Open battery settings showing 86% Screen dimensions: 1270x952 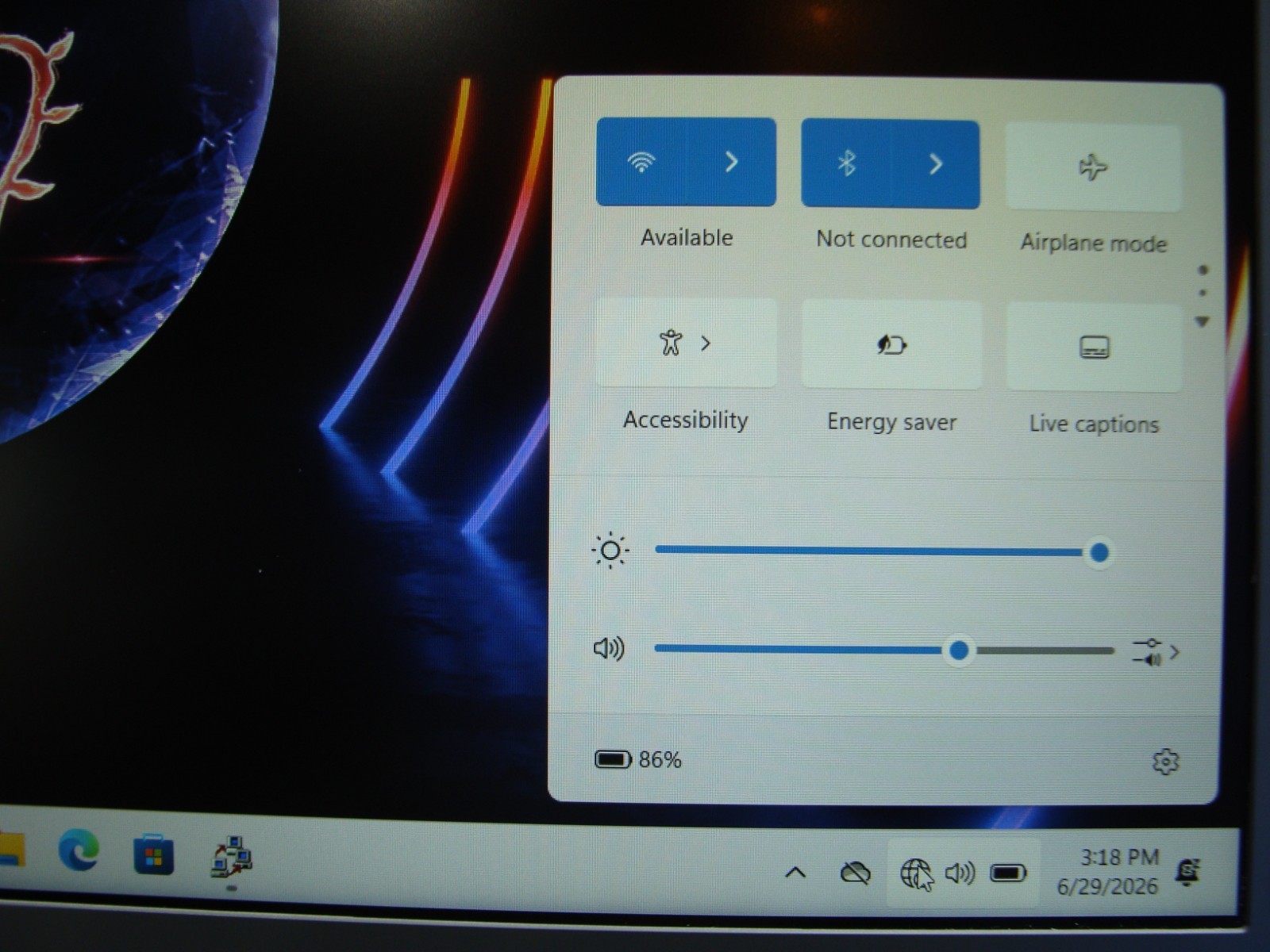638,760
